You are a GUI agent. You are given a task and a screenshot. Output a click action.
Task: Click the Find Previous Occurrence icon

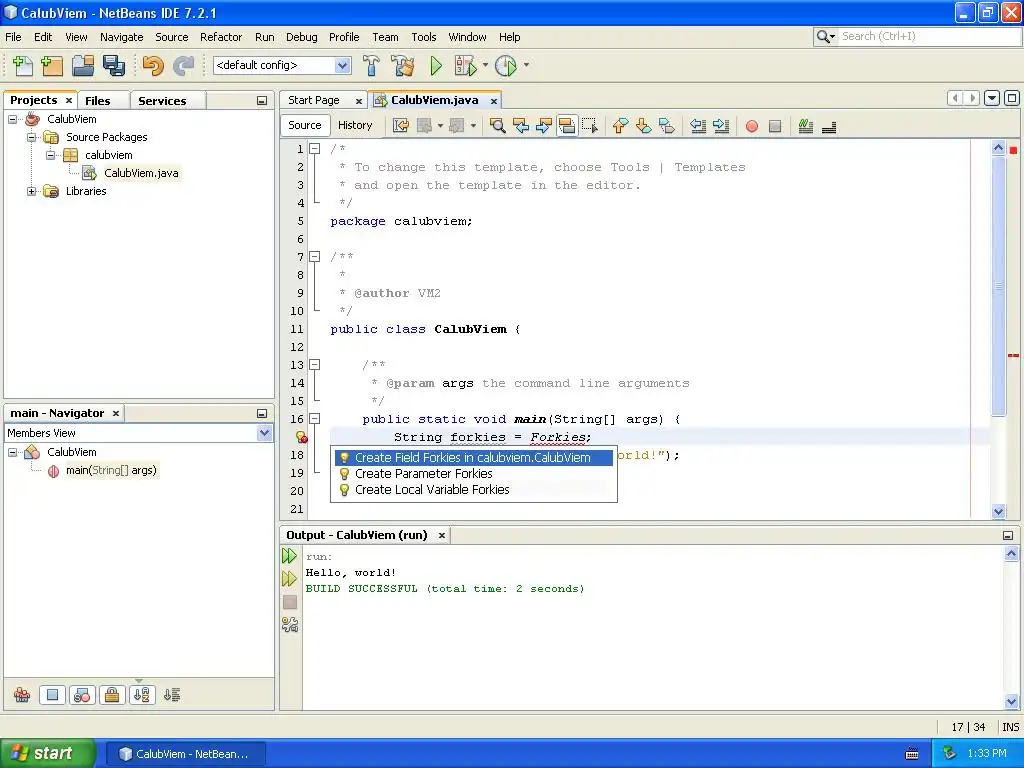pos(520,126)
